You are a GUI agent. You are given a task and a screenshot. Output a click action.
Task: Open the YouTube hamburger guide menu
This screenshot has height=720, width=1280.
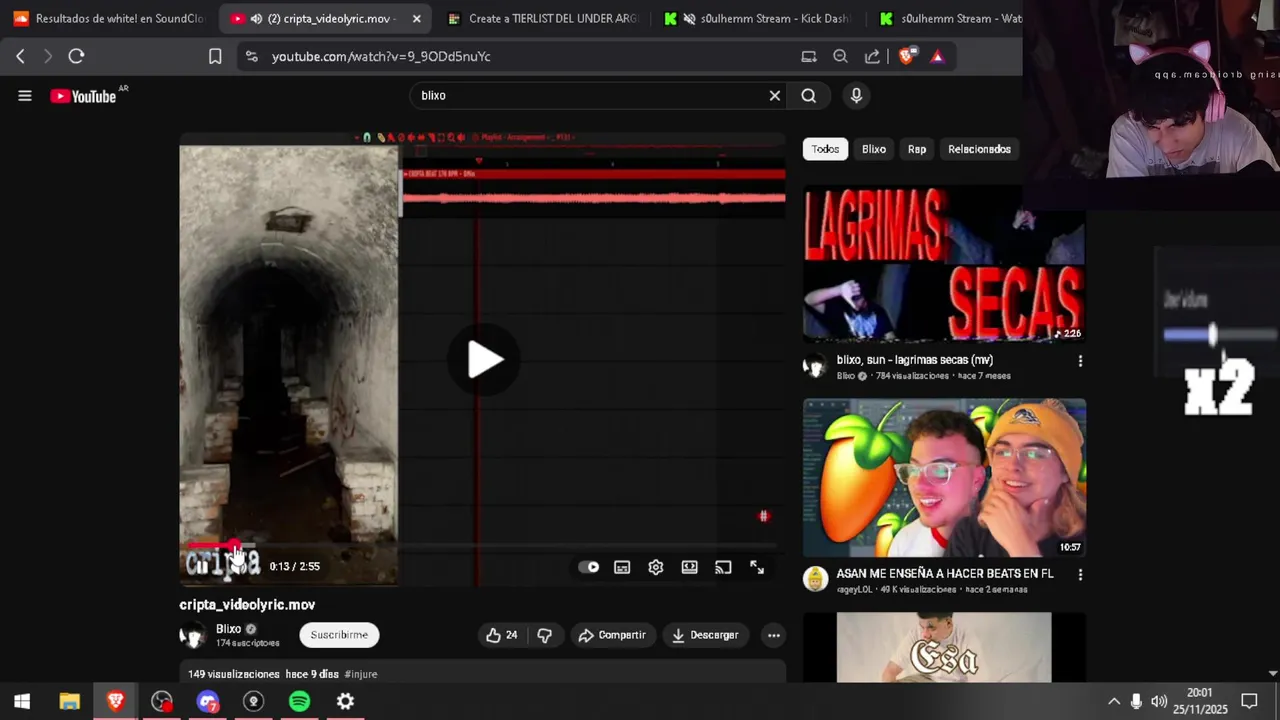[25, 96]
